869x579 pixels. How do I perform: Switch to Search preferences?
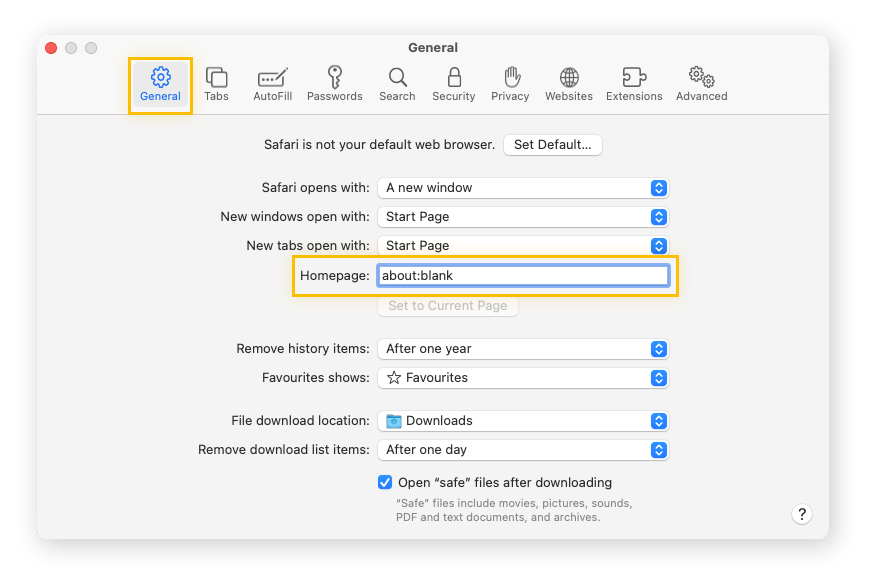click(x=397, y=85)
